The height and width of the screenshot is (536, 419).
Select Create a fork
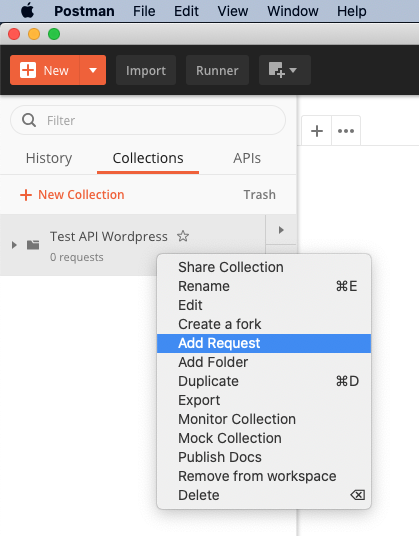point(264,324)
